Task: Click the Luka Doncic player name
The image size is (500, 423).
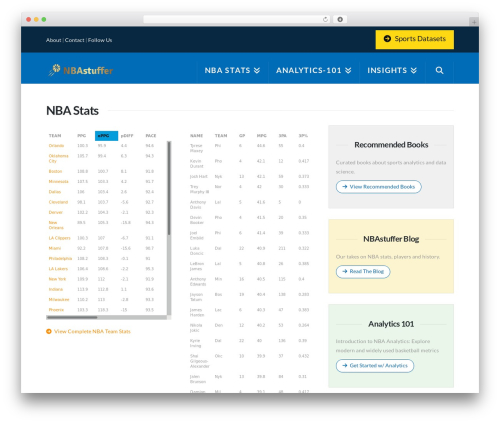Action: [197, 251]
